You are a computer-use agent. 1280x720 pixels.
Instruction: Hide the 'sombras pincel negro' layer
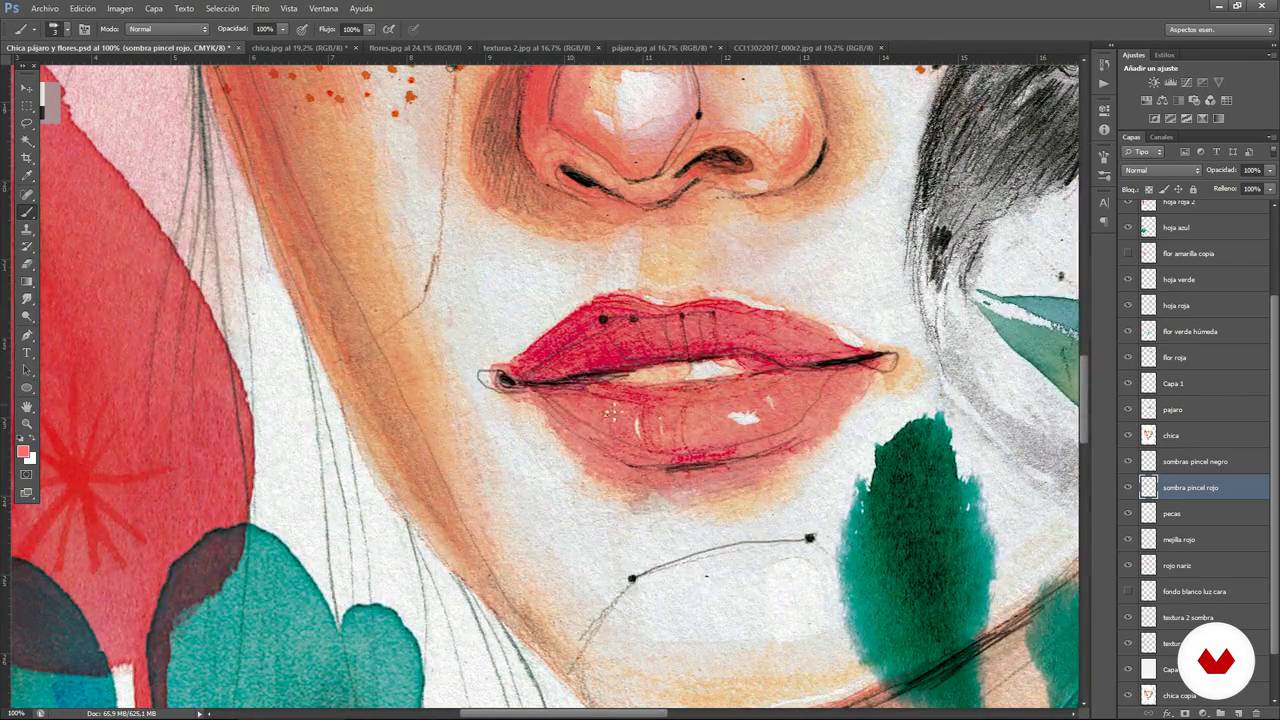pyautogui.click(x=1128, y=462)
